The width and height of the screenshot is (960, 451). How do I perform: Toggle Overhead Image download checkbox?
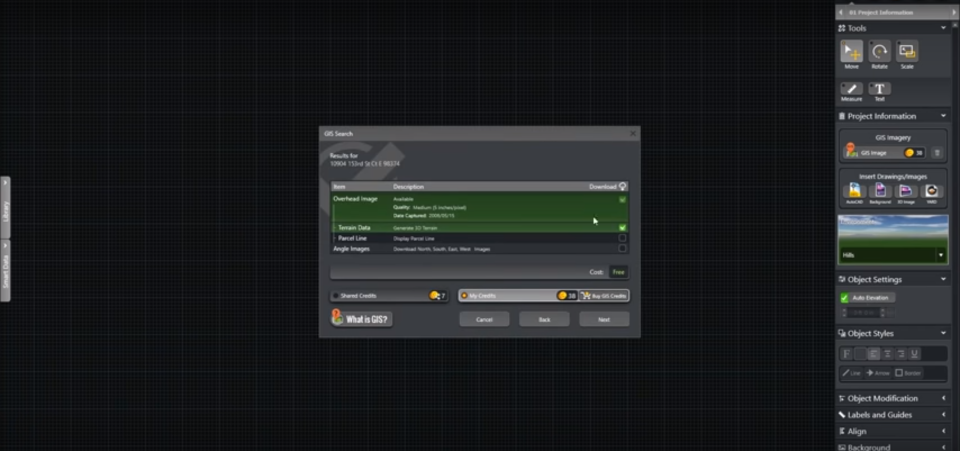[622, 199]
